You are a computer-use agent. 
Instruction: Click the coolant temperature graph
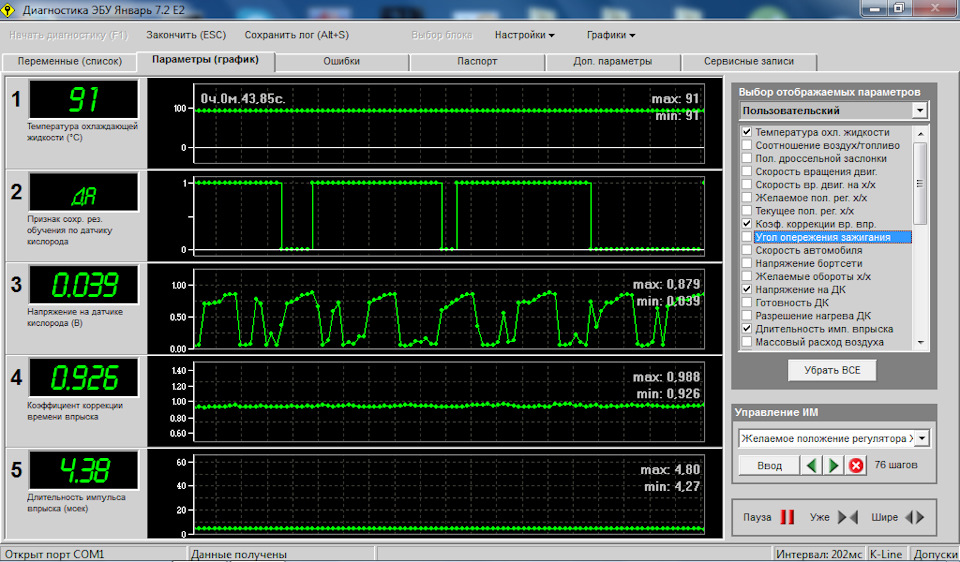(449, 124)
